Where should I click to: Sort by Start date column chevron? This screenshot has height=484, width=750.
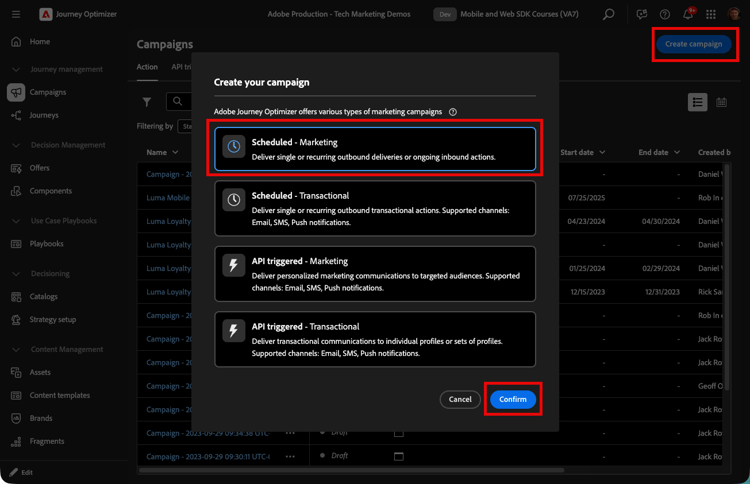click(x=602, y=152)
